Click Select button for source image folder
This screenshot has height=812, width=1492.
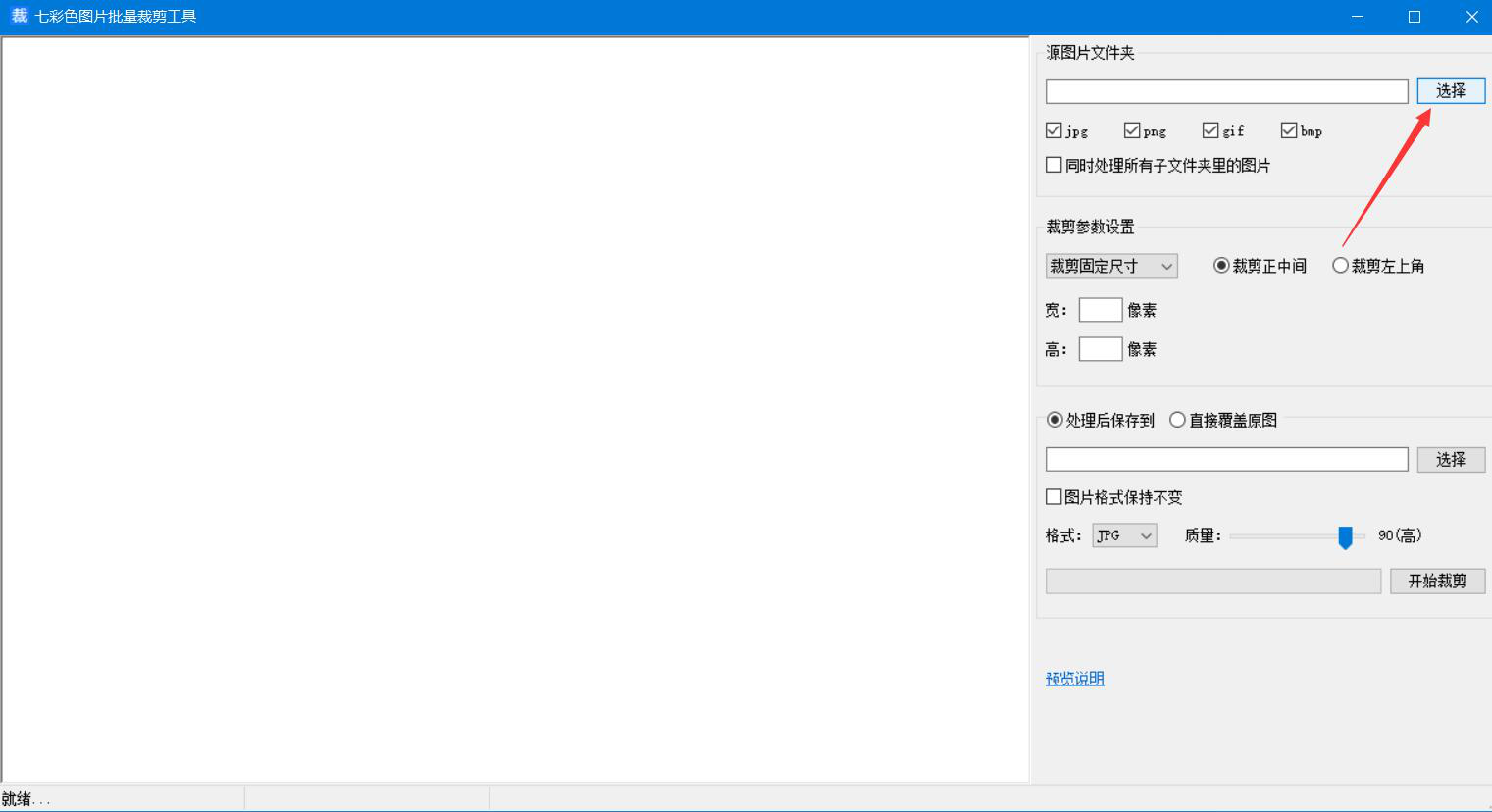coord(1450,91)
